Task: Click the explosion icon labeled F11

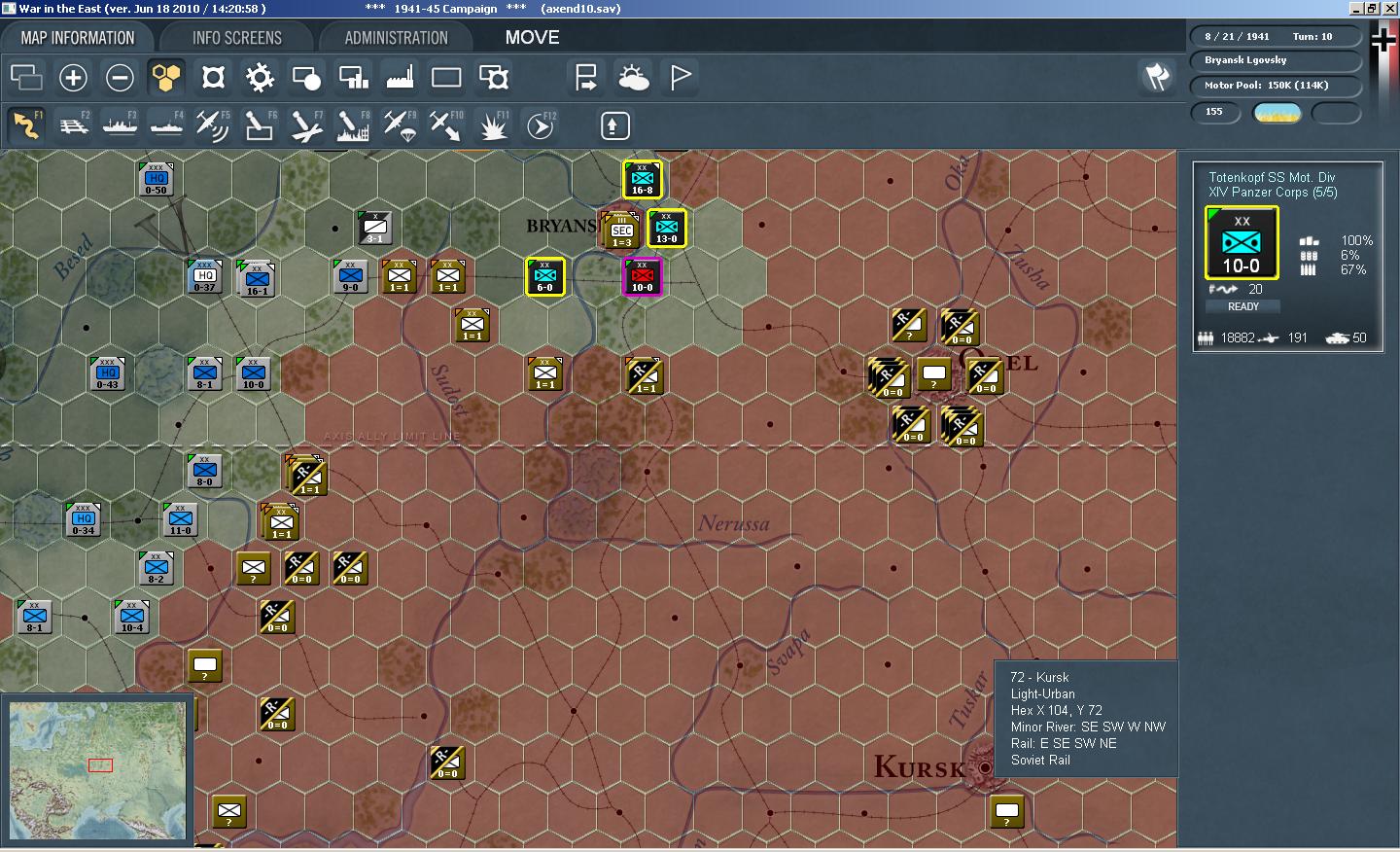Action: tap(493, 125)
